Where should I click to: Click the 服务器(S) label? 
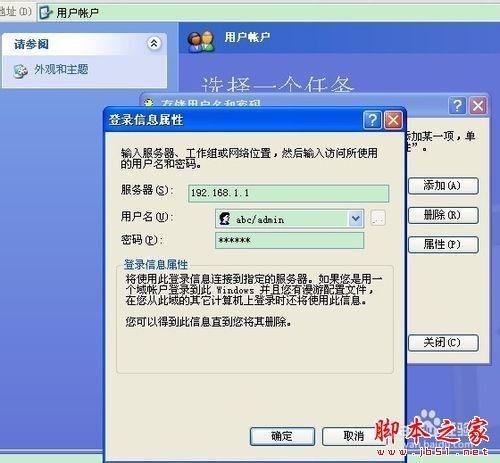pyautogui.click(x=147, y=190)
